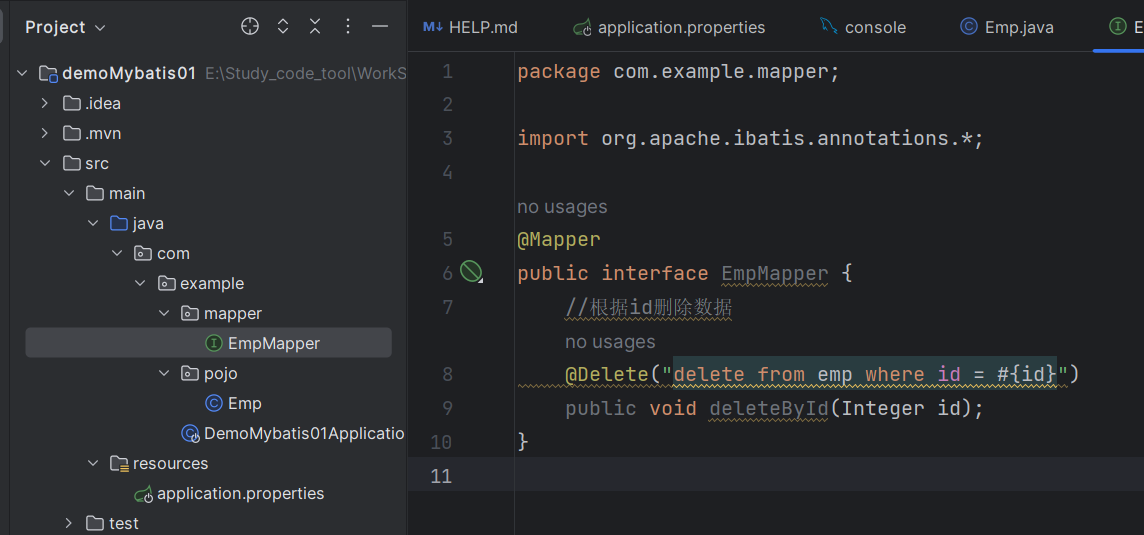Click the Collapse All icon in Project panel

[315, 27]
